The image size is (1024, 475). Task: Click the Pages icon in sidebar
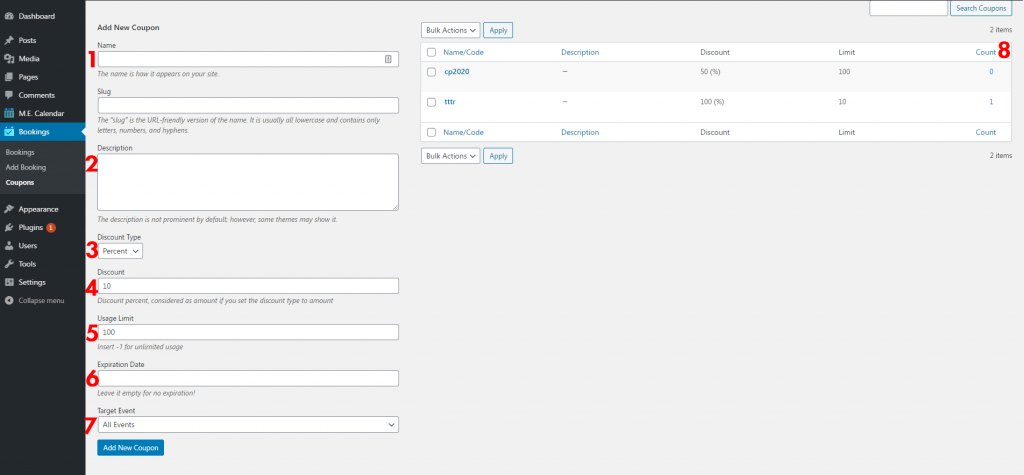click(9, 77)
